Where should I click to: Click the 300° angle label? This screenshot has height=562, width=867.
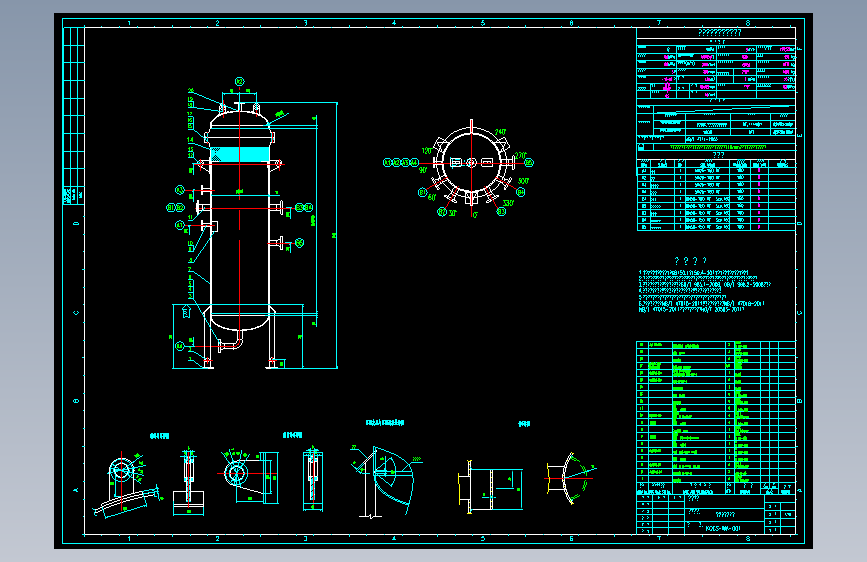click(x=523, y=181)
